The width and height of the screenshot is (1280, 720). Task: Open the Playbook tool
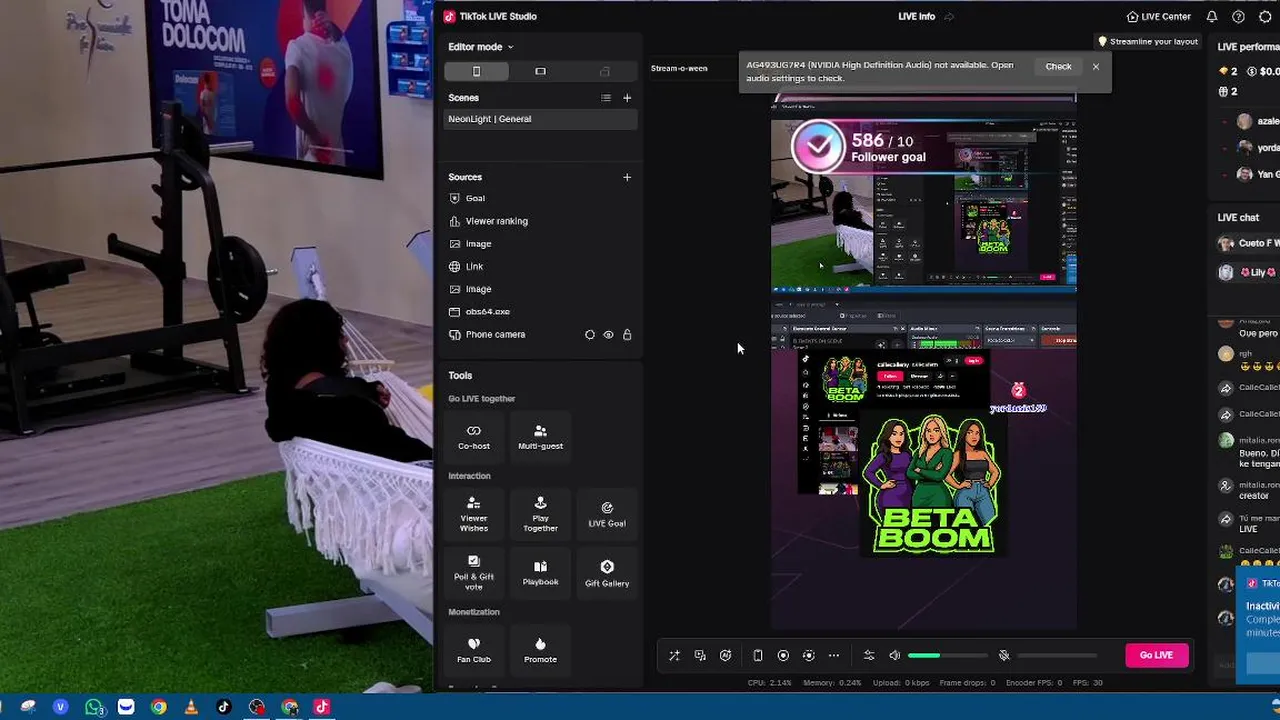pos(540,572)
